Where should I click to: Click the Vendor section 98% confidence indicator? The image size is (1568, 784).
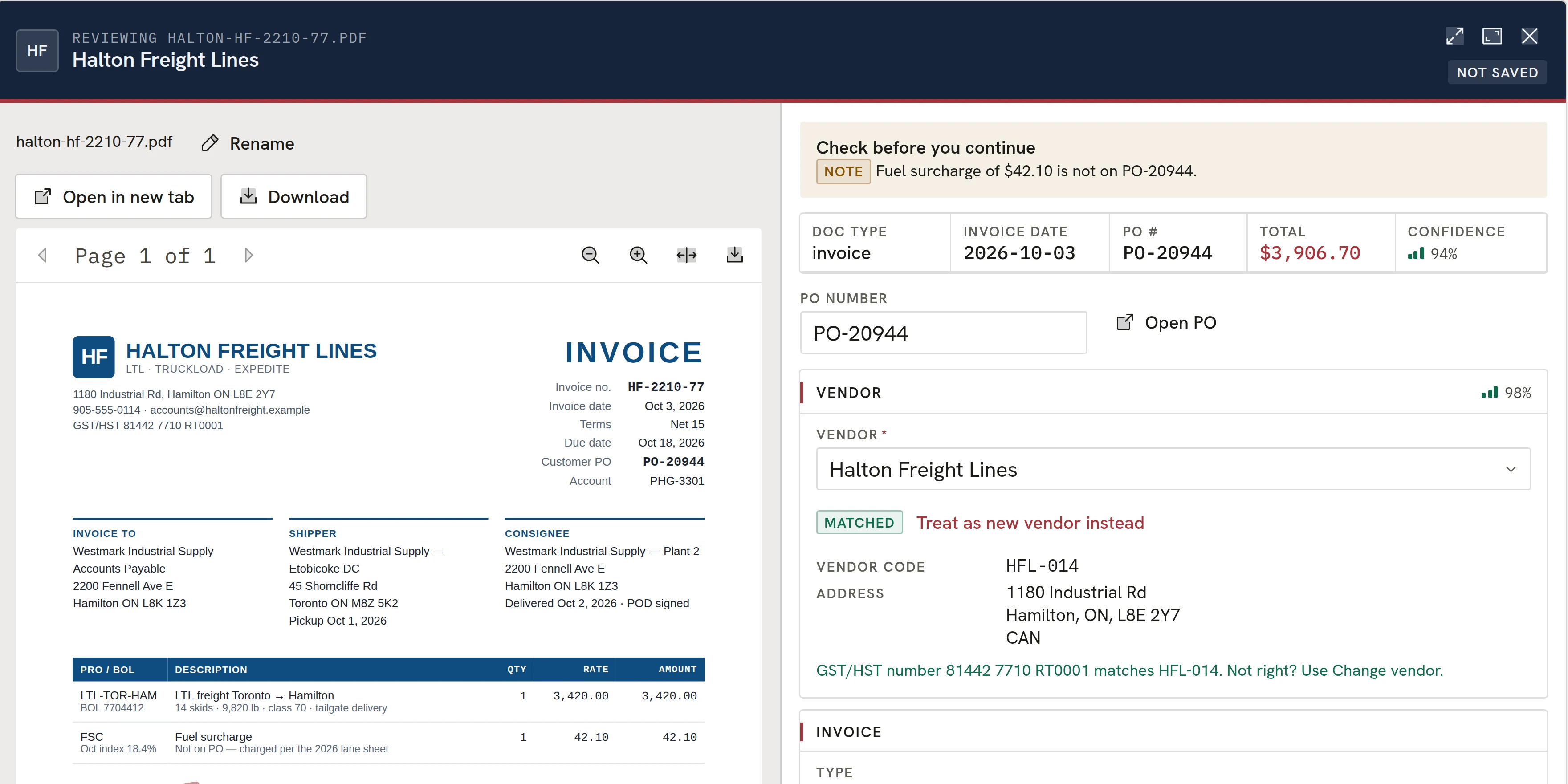(1506, 393)
